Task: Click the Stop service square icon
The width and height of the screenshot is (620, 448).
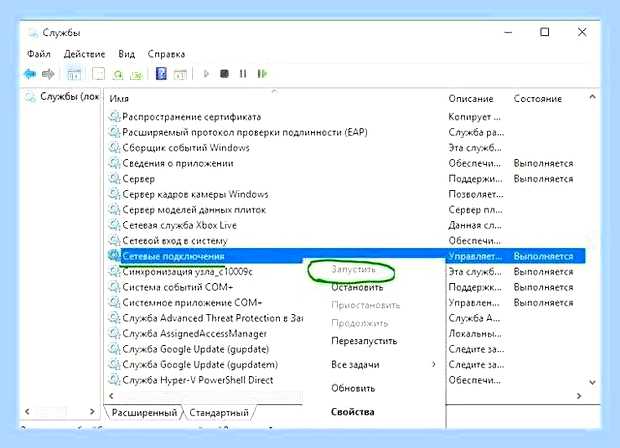Action: (224, 74)
